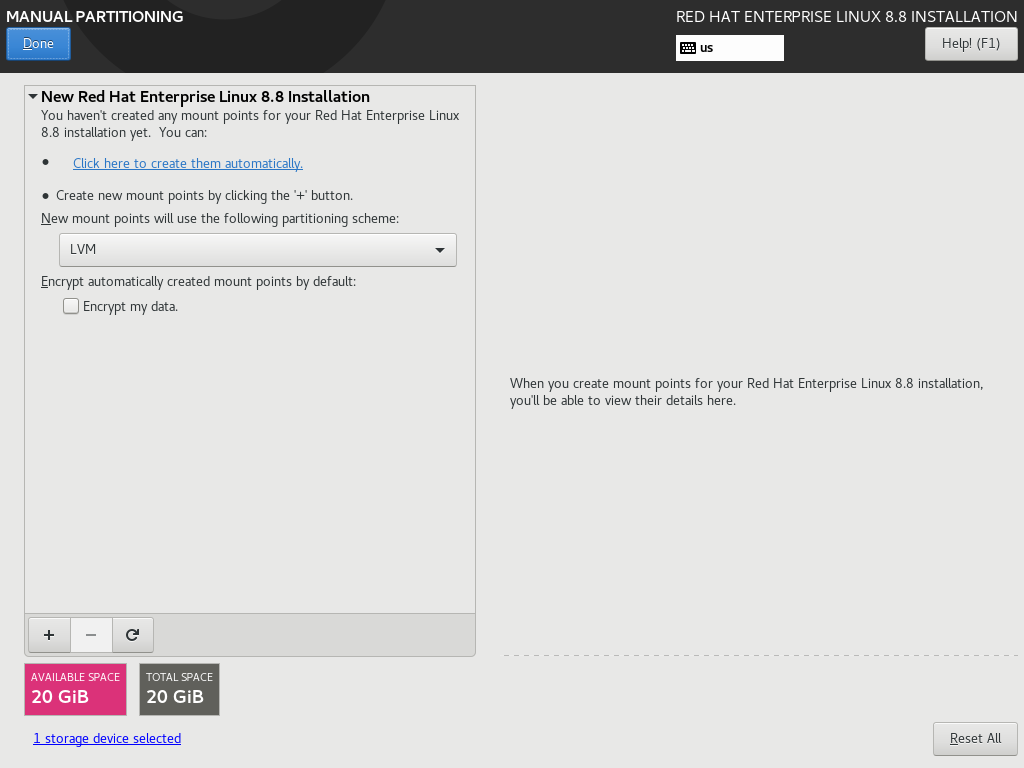Click Done to finish manual partitioning
The width and height of the screenshot is (1024, 768).
tap(39, 44)
